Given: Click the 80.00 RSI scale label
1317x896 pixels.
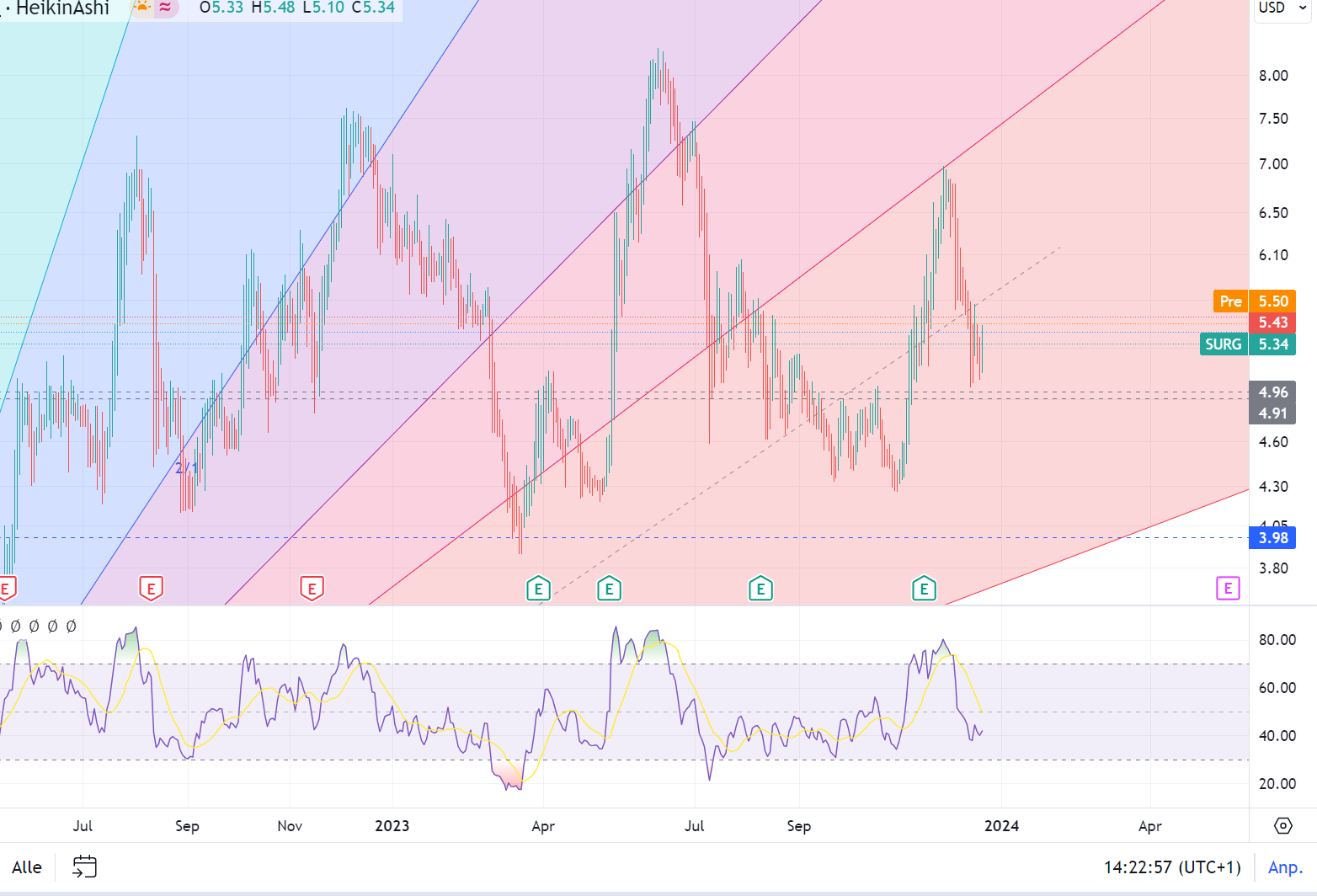Looking at the screenshot, I should tap(1277, 639).
